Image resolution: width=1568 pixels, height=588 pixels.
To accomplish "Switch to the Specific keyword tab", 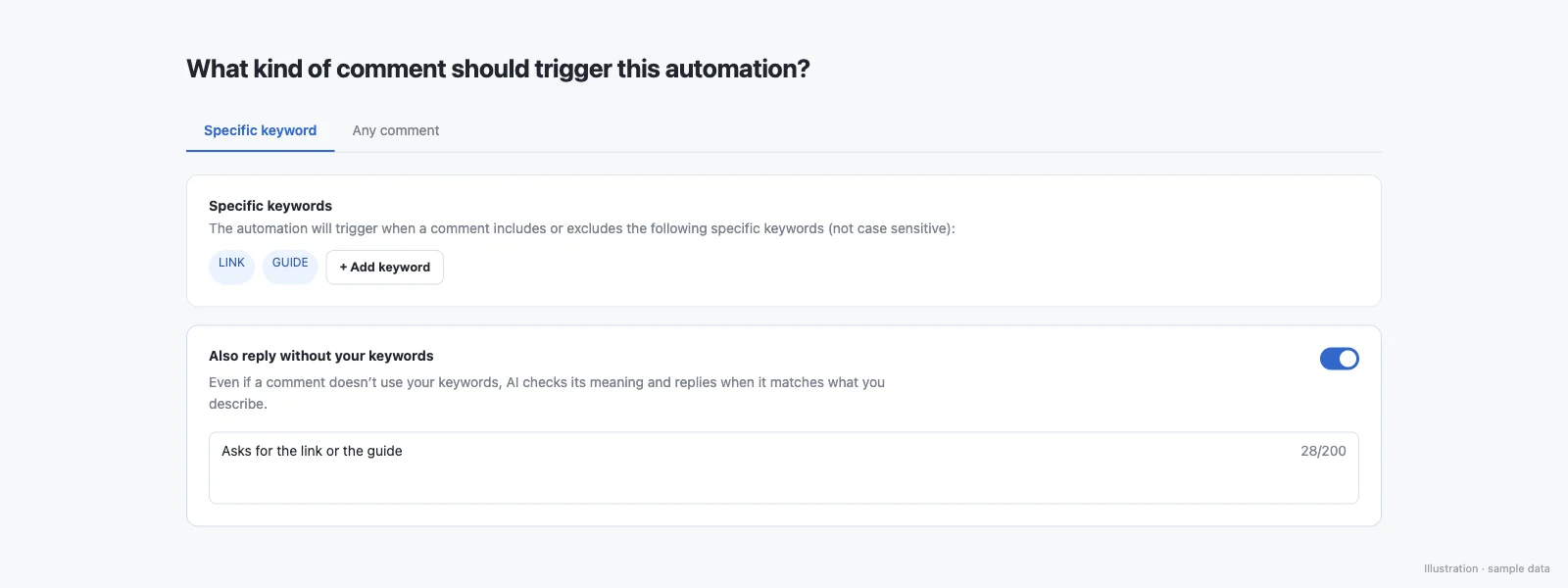I will pyautogui.click(x=260, y=130).
